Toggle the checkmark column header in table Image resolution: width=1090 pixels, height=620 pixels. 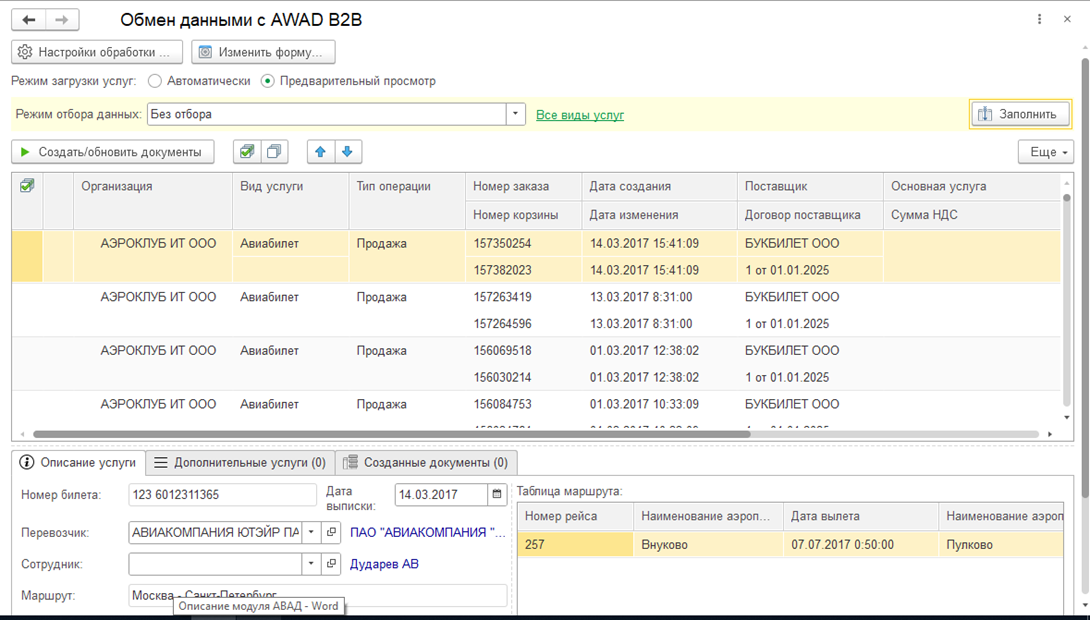tap(27, 186)
